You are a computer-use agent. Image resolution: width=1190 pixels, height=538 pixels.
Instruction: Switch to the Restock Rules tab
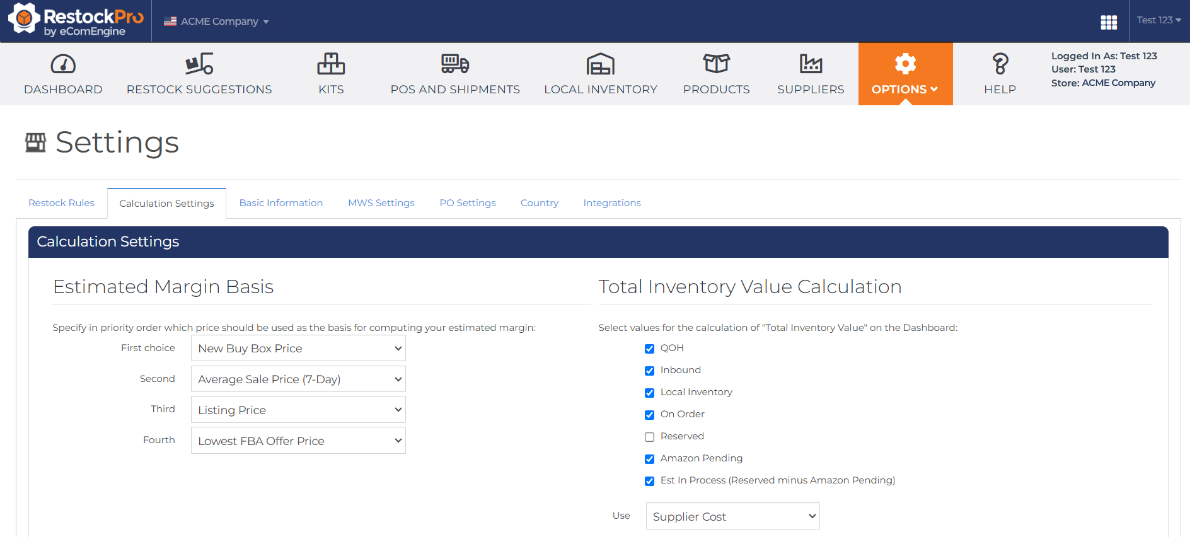[x=61, y=203]
